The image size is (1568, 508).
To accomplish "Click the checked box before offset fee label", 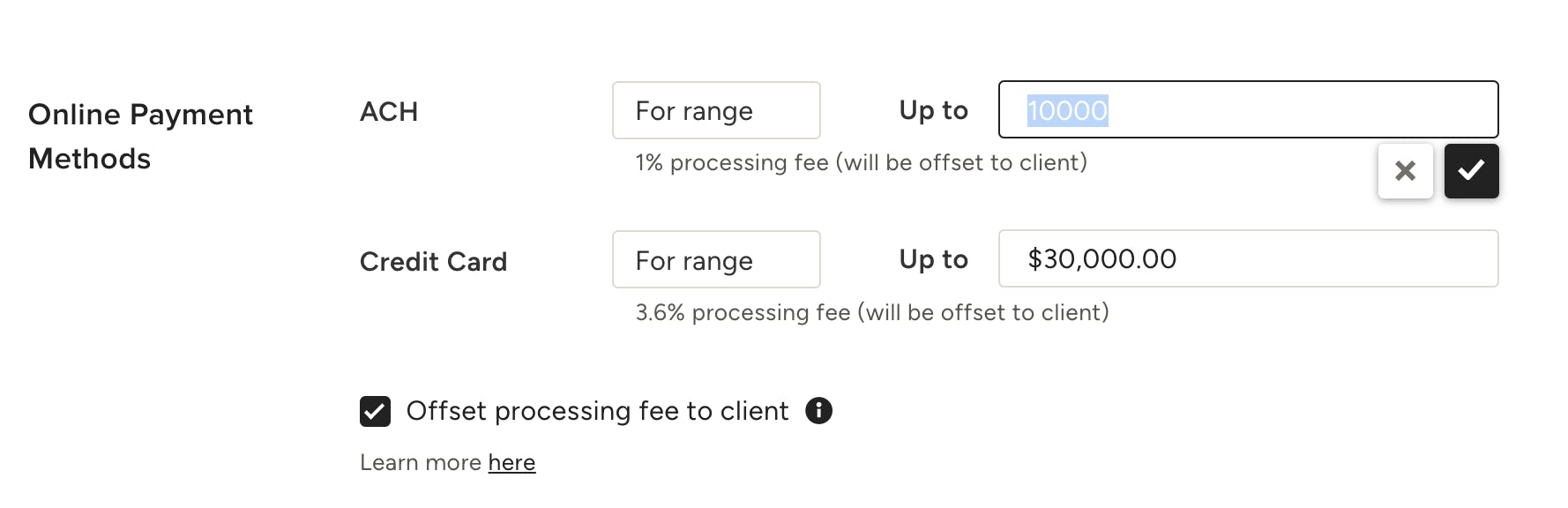I will (375, 410).
